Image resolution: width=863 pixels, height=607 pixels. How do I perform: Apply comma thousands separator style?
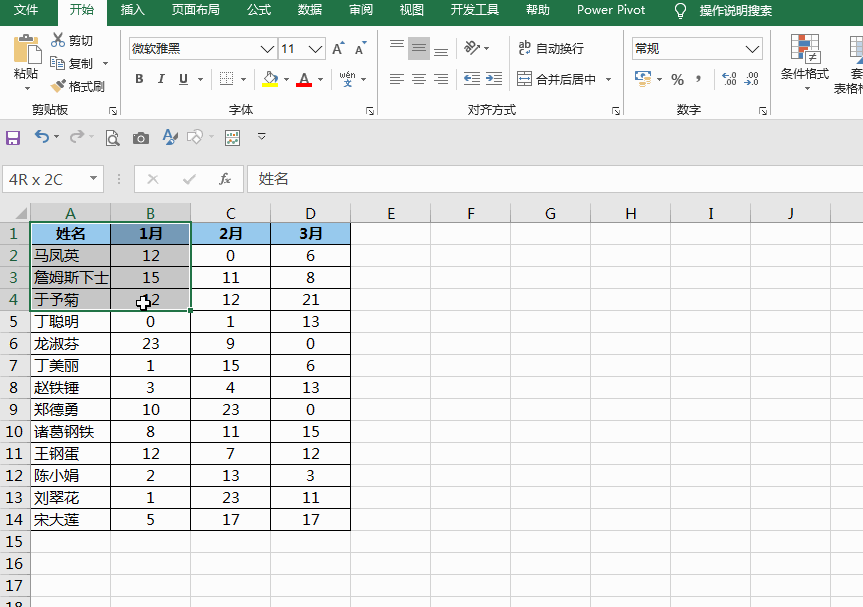tap(698, 79)
